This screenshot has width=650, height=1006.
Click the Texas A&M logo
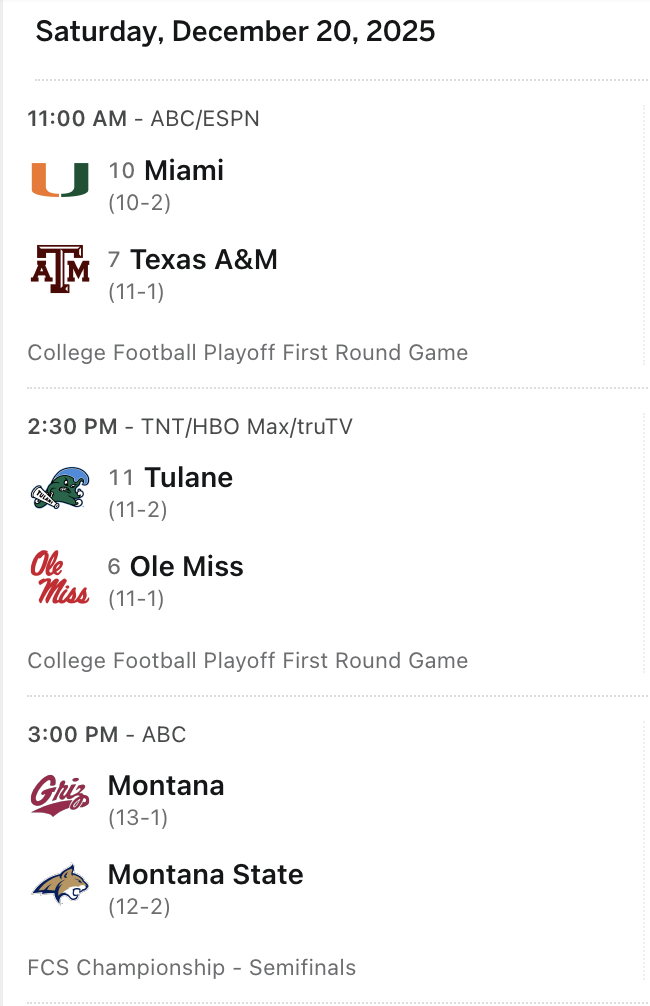pyautogui.click(x=60, y=270)
